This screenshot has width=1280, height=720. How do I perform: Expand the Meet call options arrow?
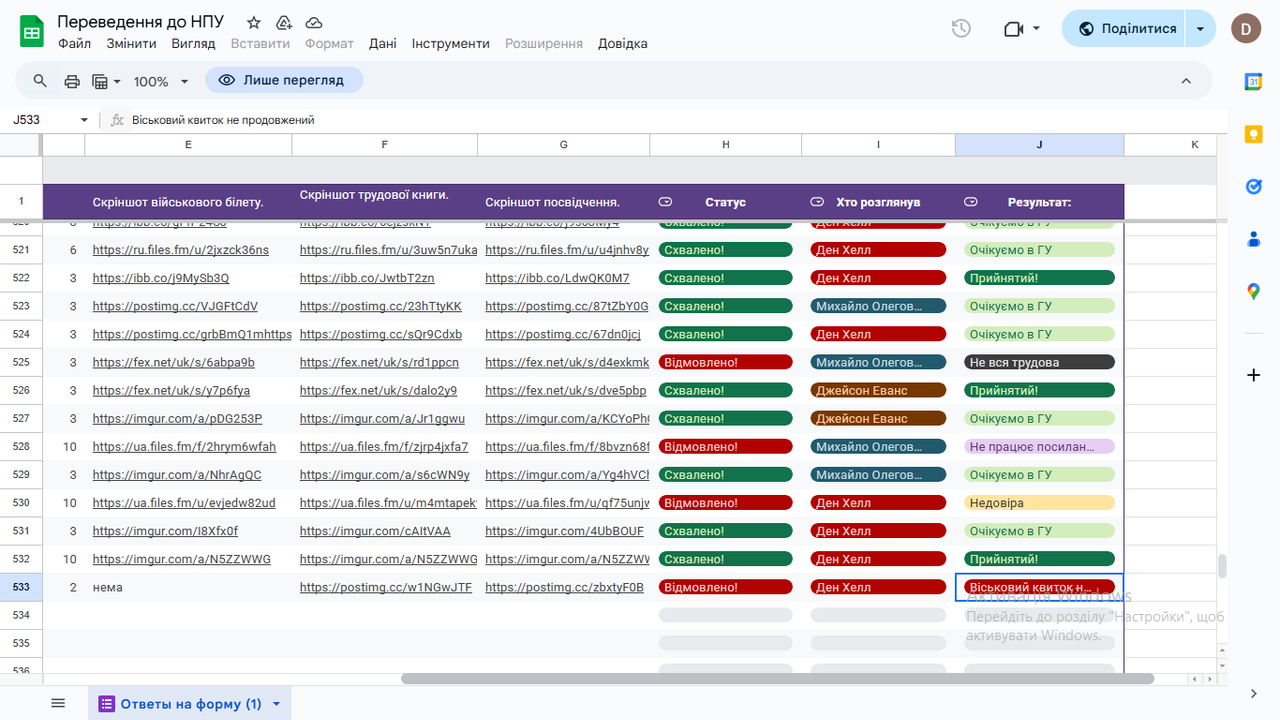(1036, 29)
